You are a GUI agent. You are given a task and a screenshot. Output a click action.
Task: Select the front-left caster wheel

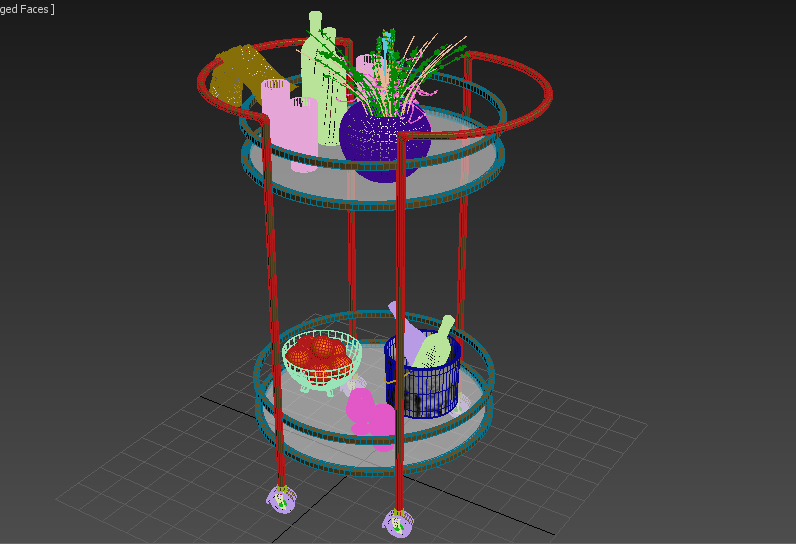pyautogui.click(x=282, y=499)
